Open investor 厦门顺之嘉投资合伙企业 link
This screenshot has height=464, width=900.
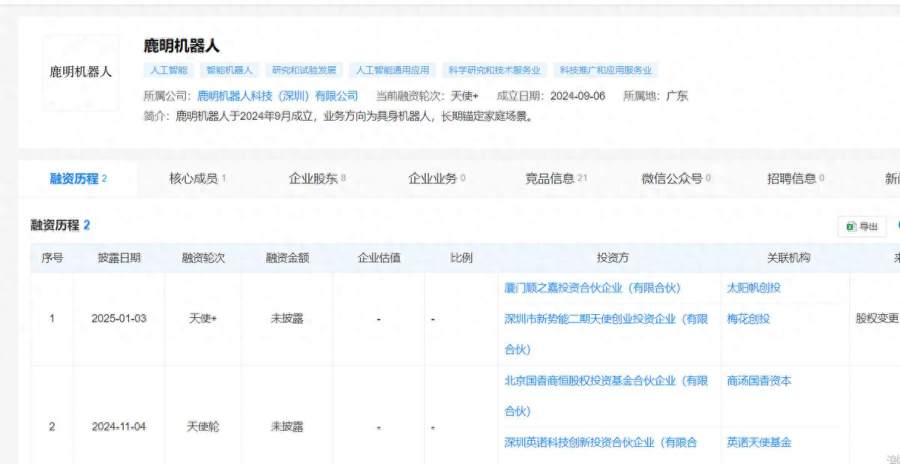click(592, 288)
